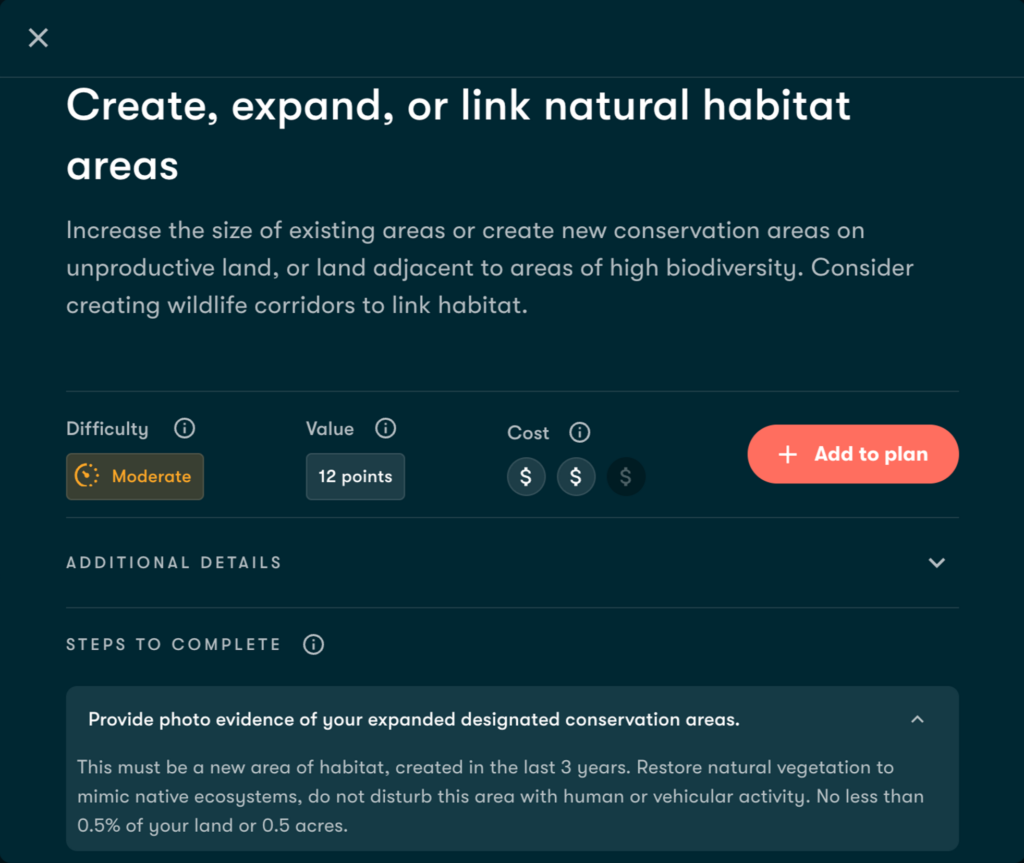Click the Difficulty label text
Viewport: 1024px width, 863px height.
click(x=107, y=429)
